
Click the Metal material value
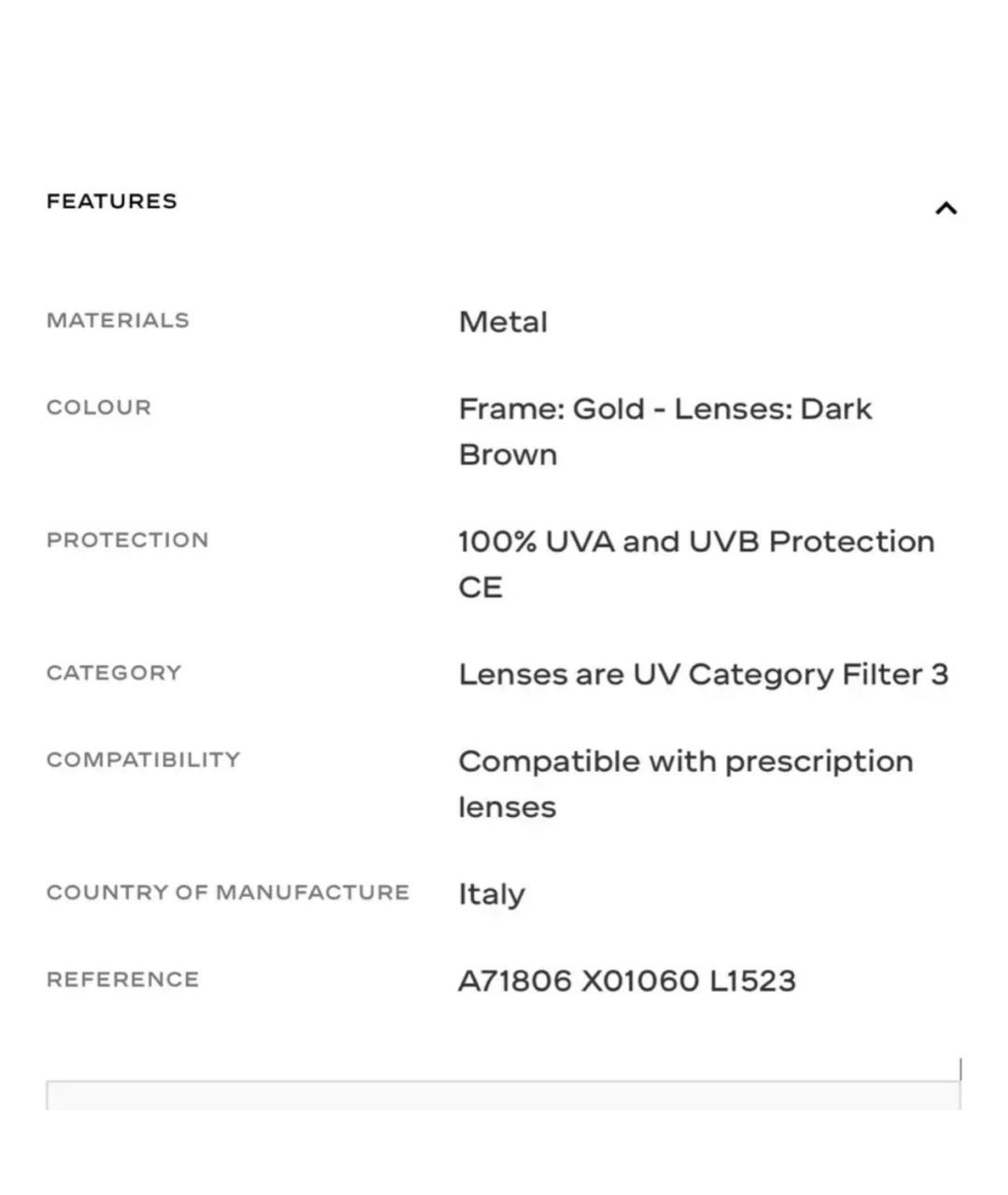point(503,322)
